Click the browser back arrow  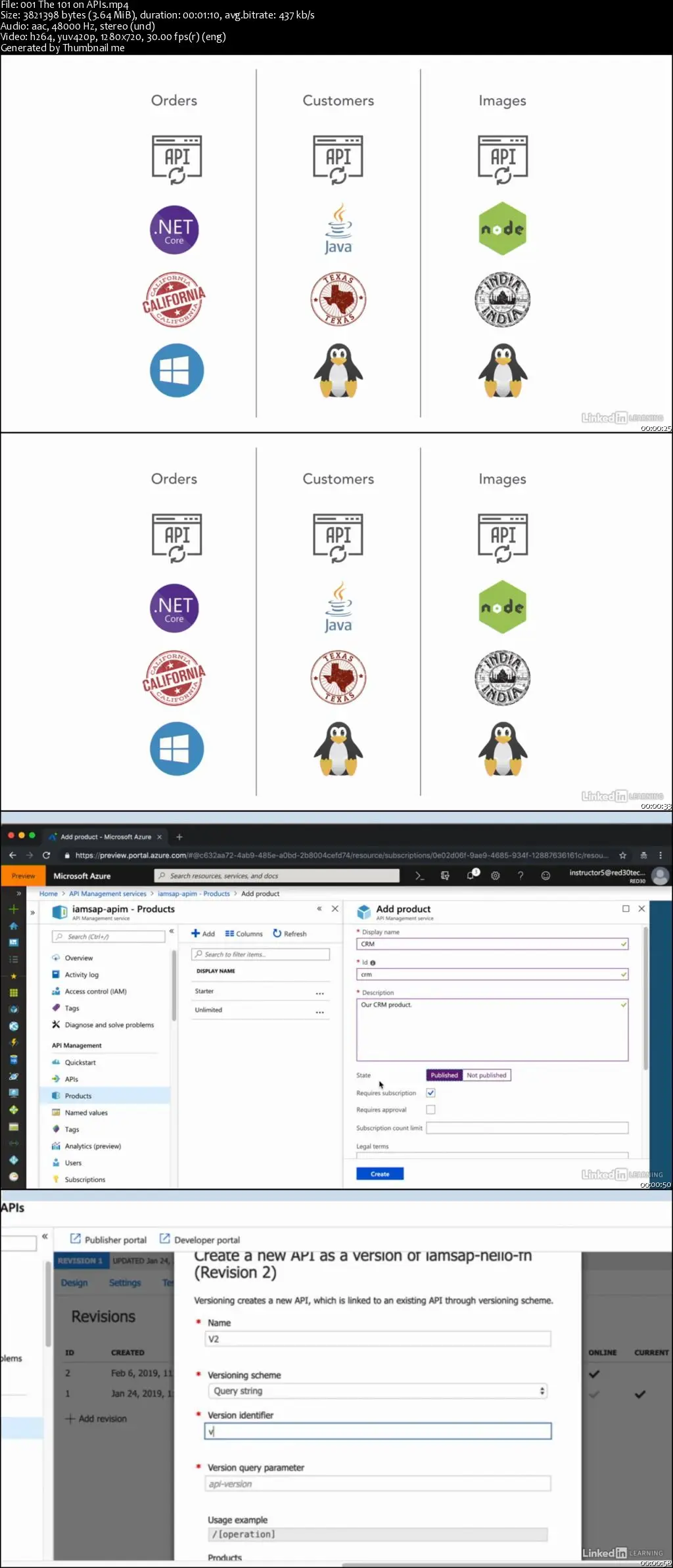coord(12,855)
